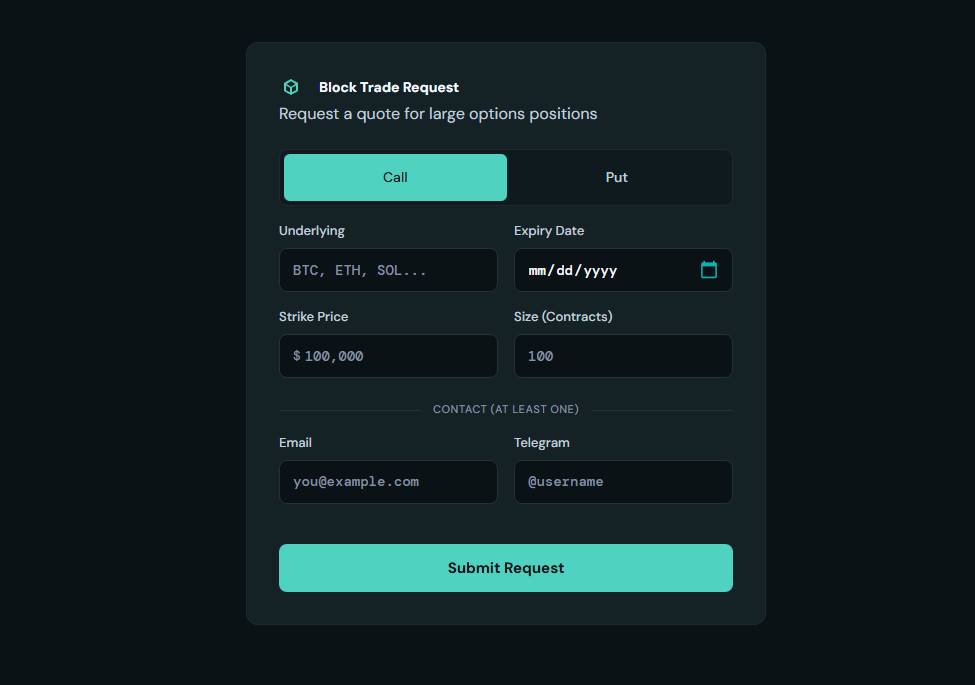Viewport: 975px width, 685px height.
Task: Click the dollar sign prefix in Strike Price
Action: coord(297,356)
